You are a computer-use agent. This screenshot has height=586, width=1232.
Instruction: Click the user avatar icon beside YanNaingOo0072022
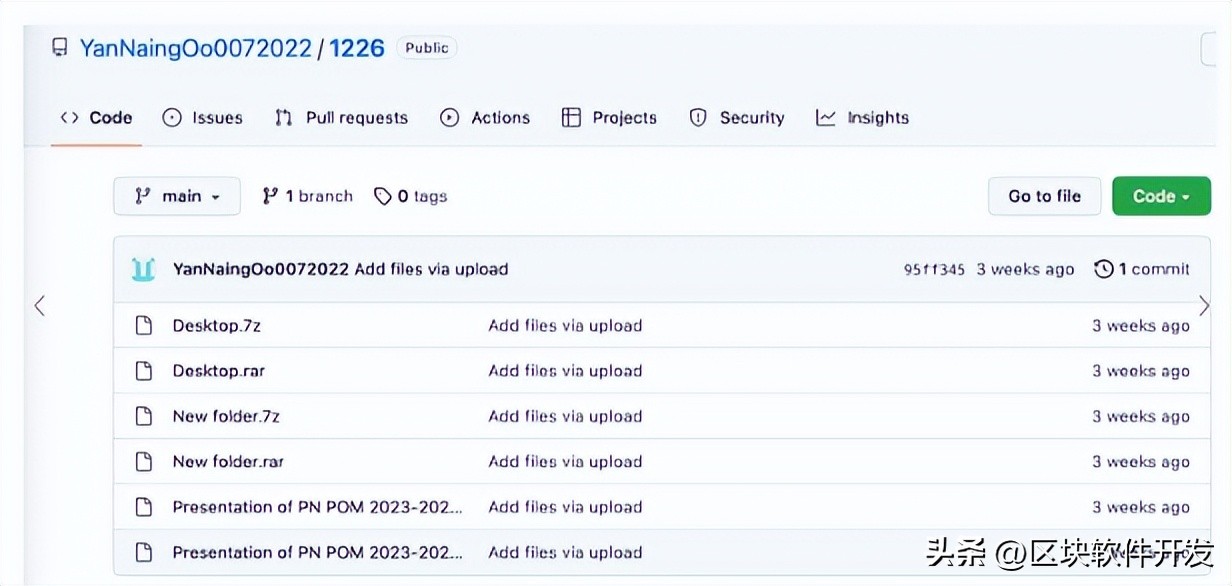pos(144,269)
